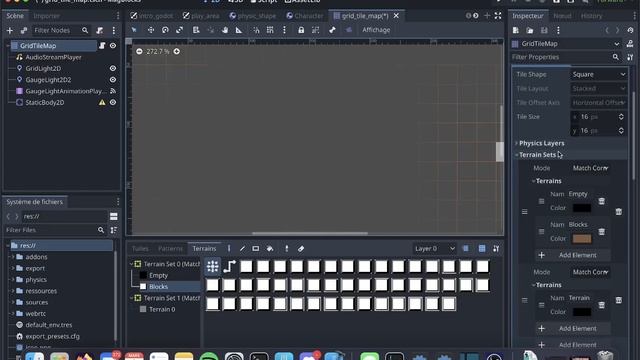The image size is (640, 360).
Task: Open viewport toolbar three-dot options
Action: click(x=284, y=30)
